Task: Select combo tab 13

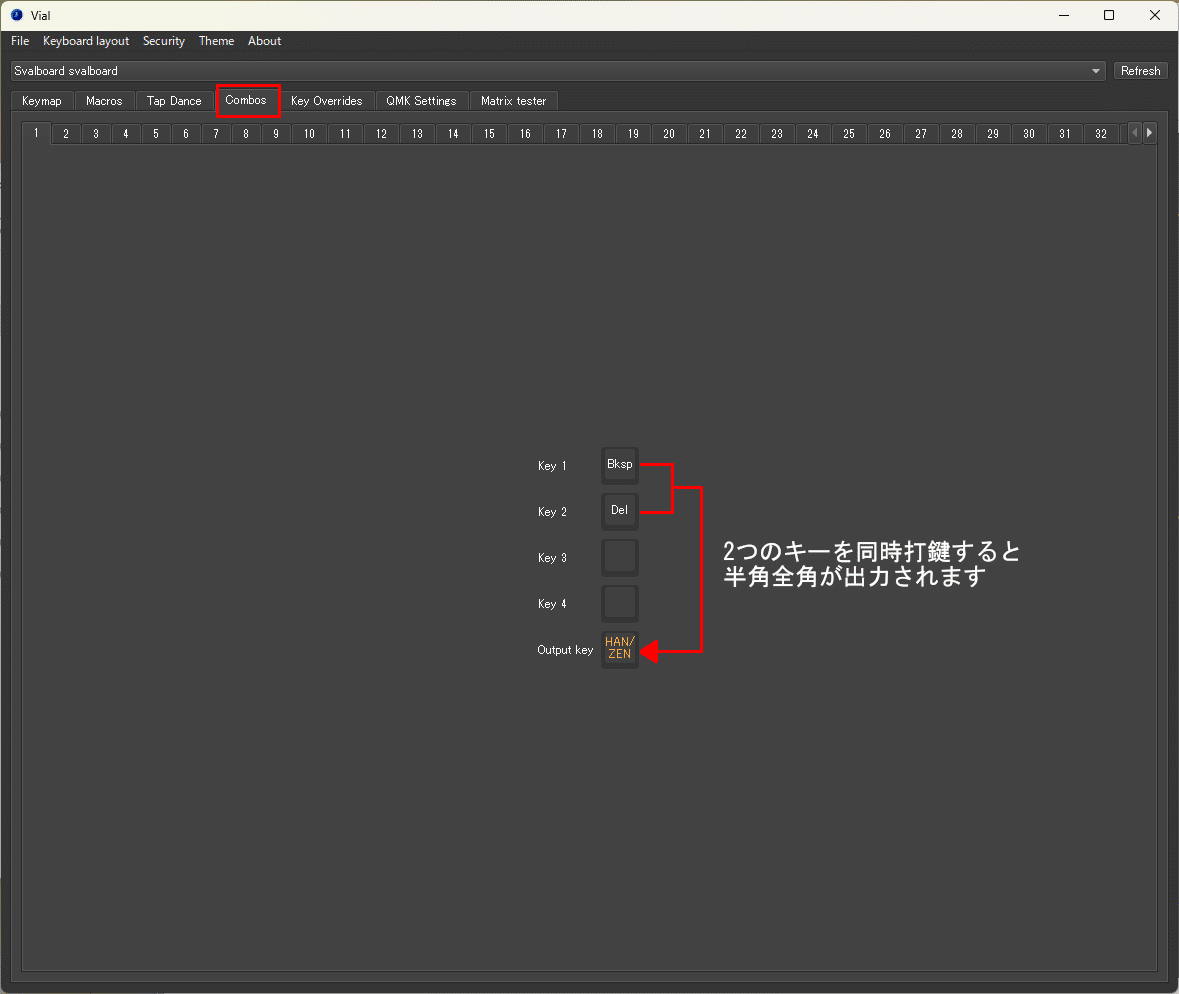Action: pos(417,134)
